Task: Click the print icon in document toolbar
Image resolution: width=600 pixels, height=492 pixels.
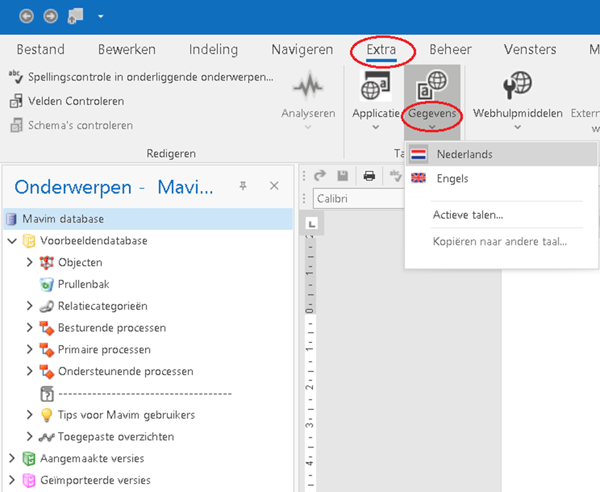Action: (369, 176)
